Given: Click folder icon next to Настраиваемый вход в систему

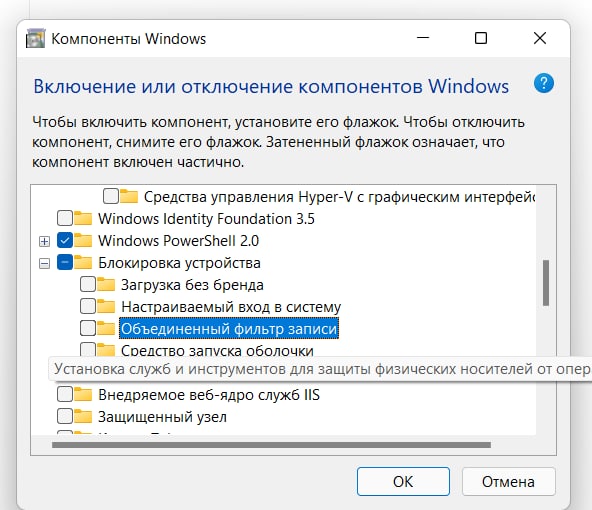Looking at the screenshot, I should pyautogui.click(x=106, y=306).
